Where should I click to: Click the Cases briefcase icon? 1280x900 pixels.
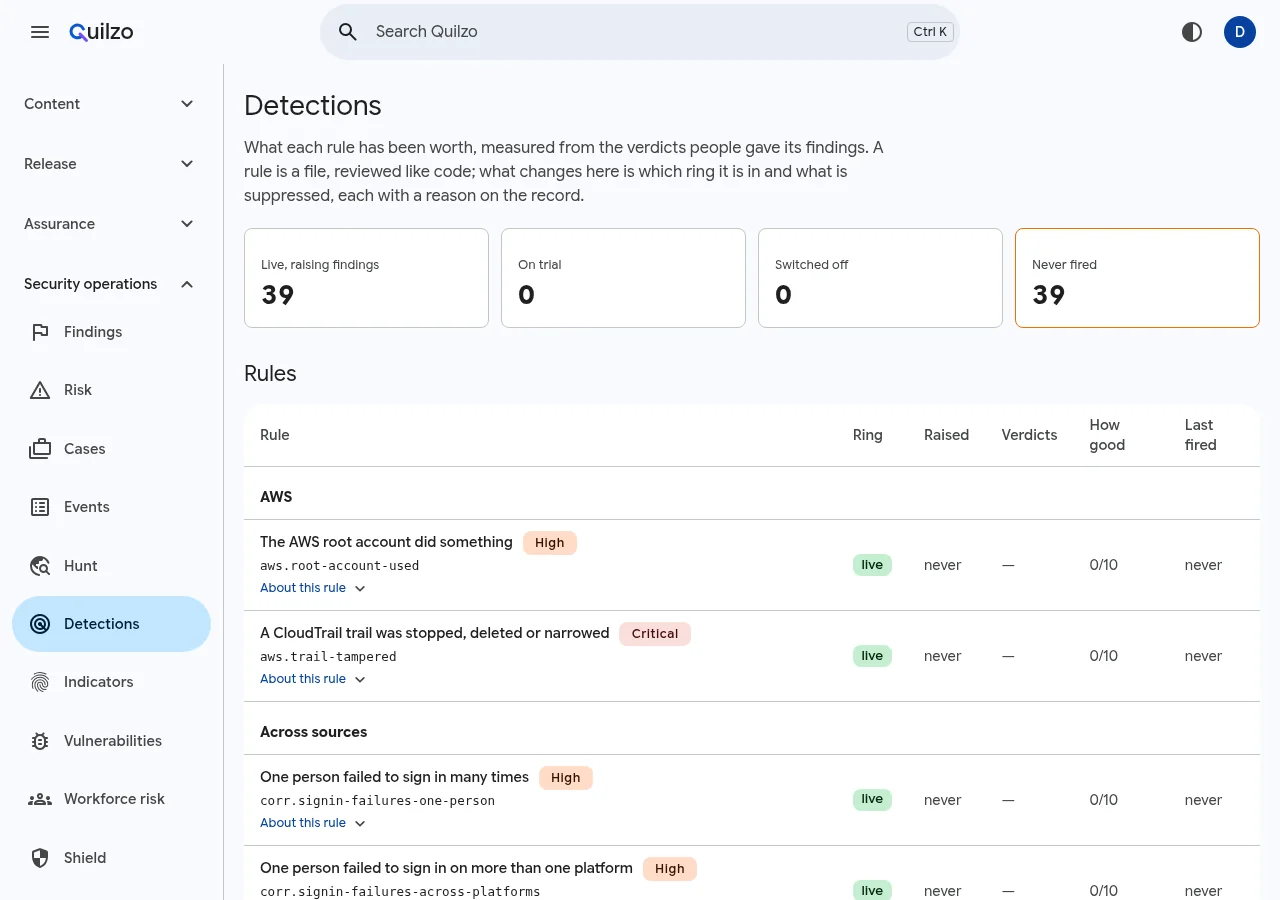tap(40, 449)
